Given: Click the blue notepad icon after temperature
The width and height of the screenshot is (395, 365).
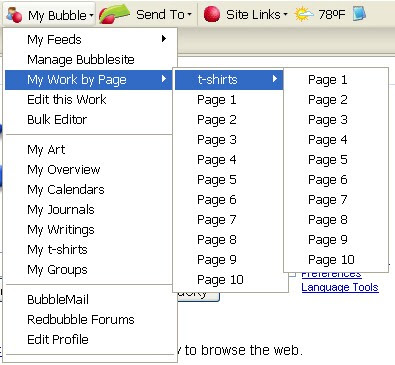Looking at the screenshot, I should [359, 14].
